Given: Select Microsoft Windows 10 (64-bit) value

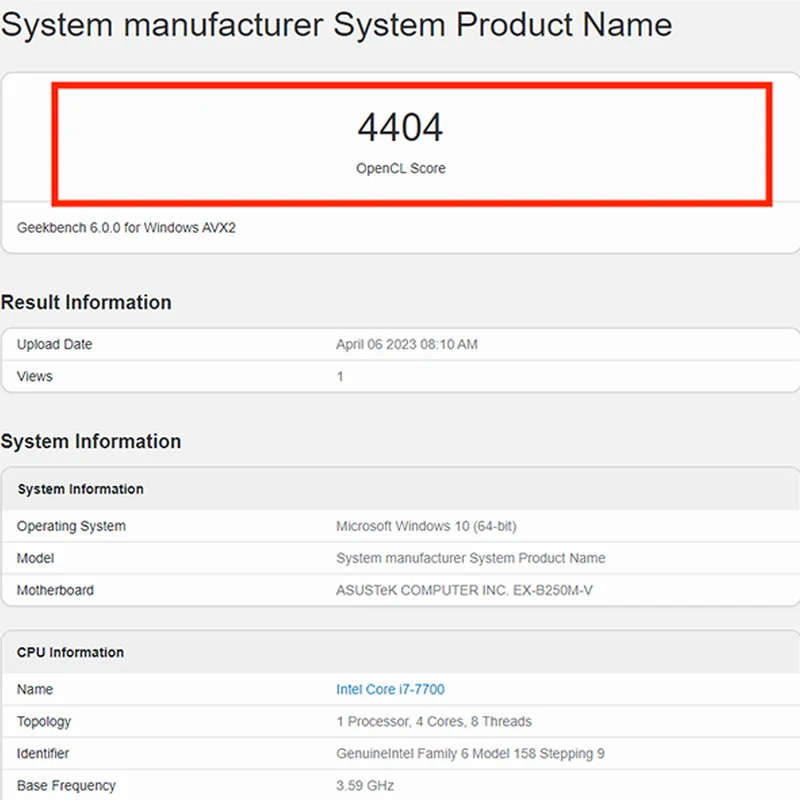Looking at the screenshot, I should tap(426, 526).
